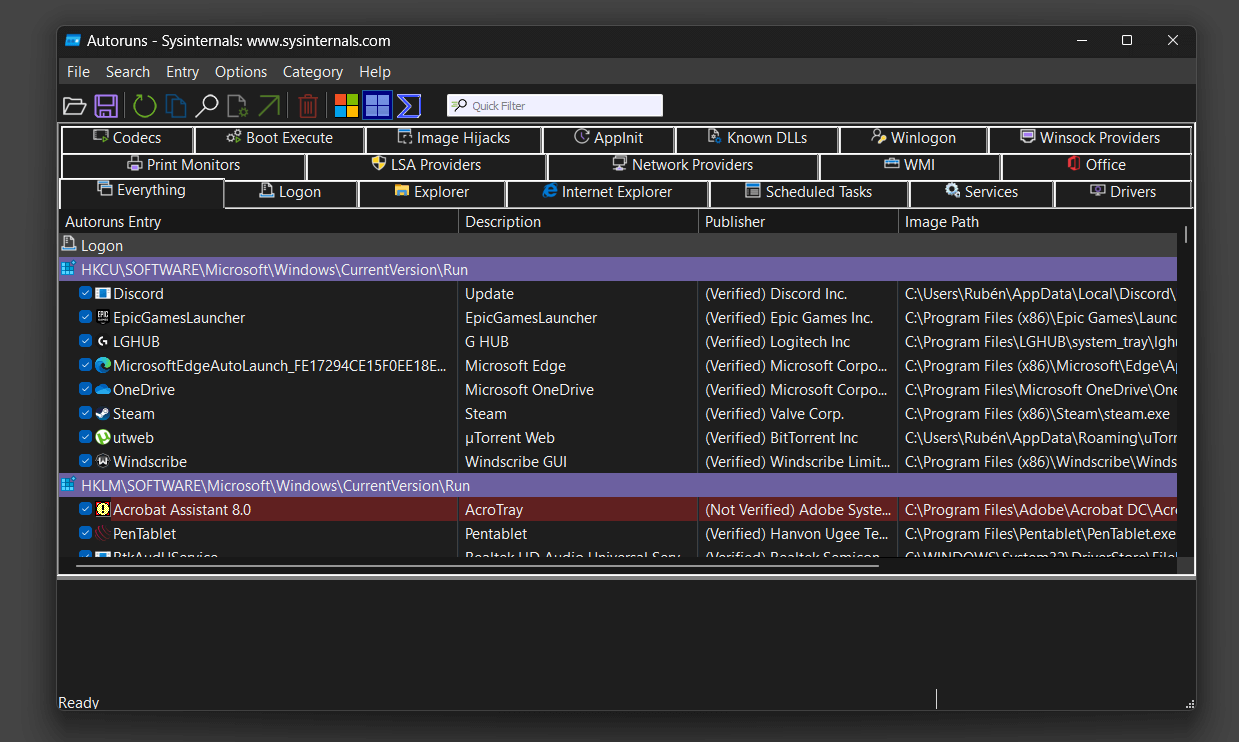Open the Options menu
Viewport: 1239px width, 742px height.
[241, 72]
